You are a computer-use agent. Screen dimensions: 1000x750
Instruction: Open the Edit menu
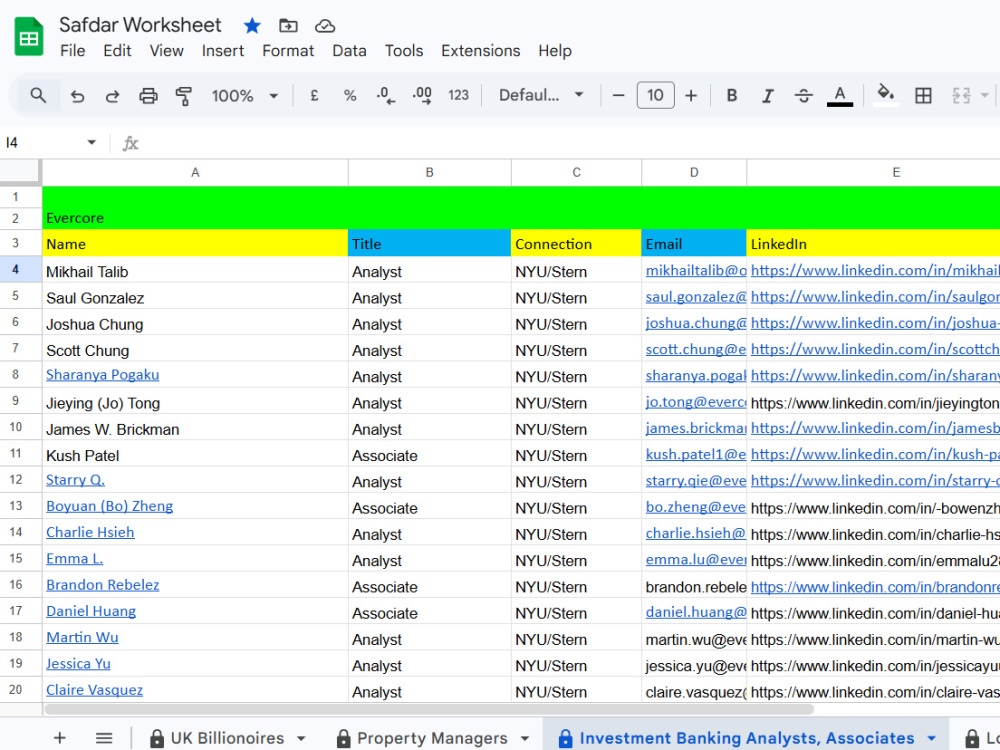point(117,51)
